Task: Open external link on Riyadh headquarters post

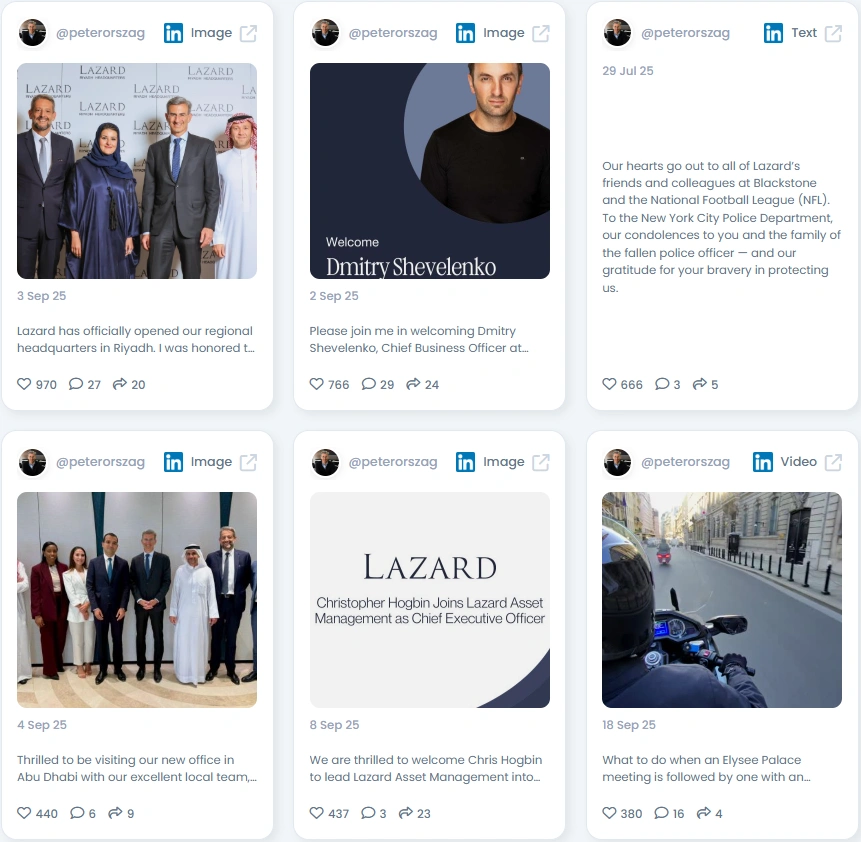Action: (x=248, y=34)
